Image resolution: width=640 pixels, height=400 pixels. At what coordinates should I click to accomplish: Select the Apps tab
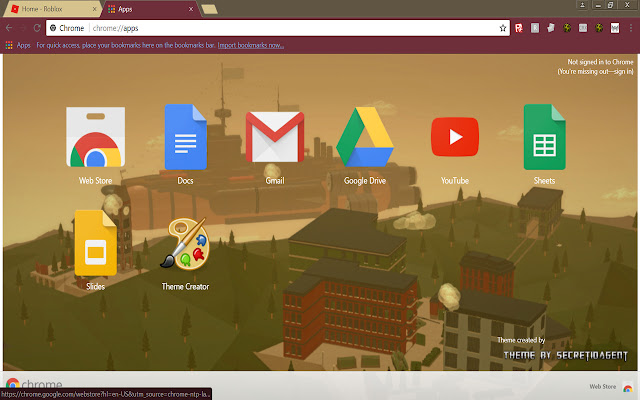click(x=149, y=9)
